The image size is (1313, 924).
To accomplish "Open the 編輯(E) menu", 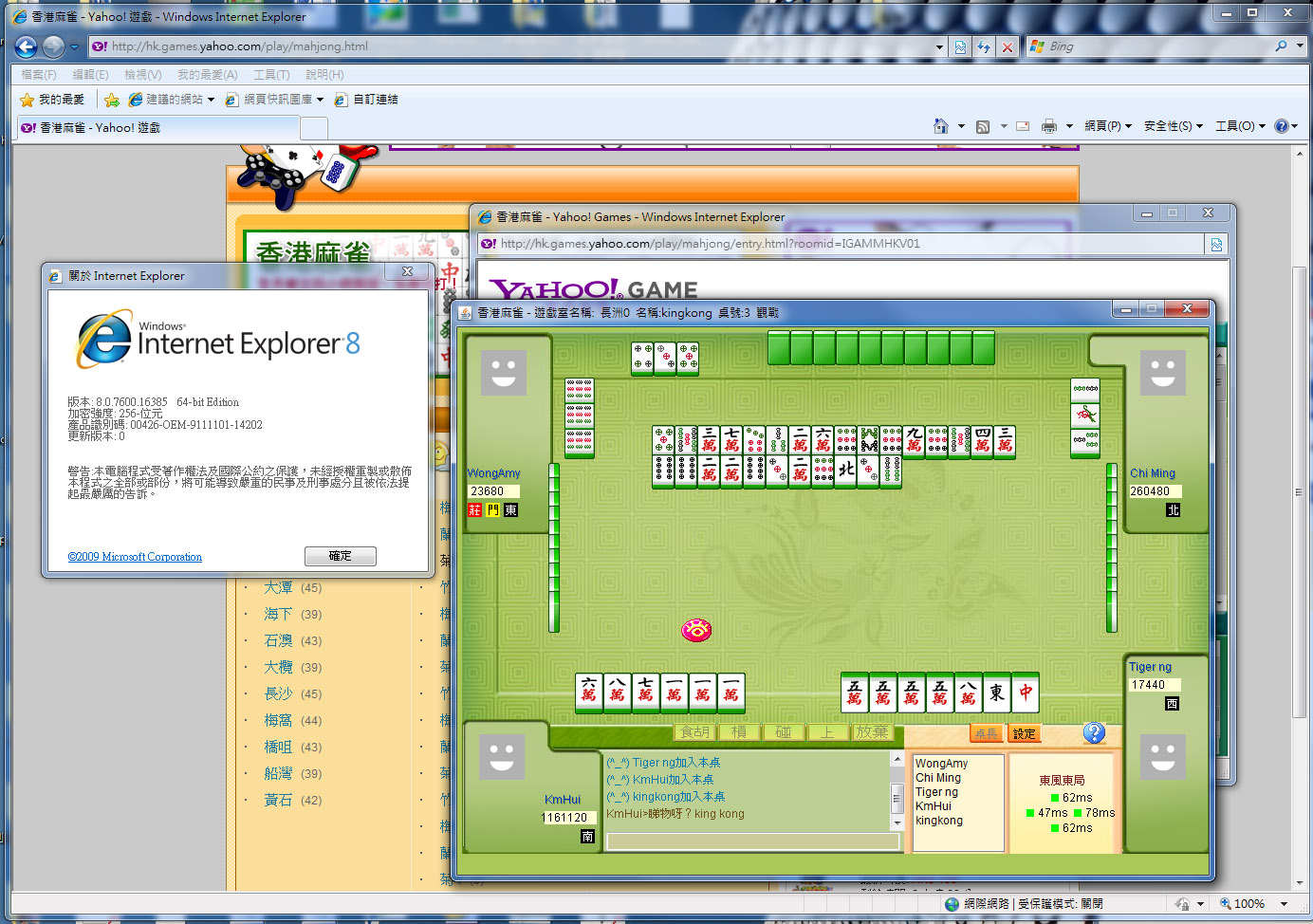I will (x=90, y=74).
